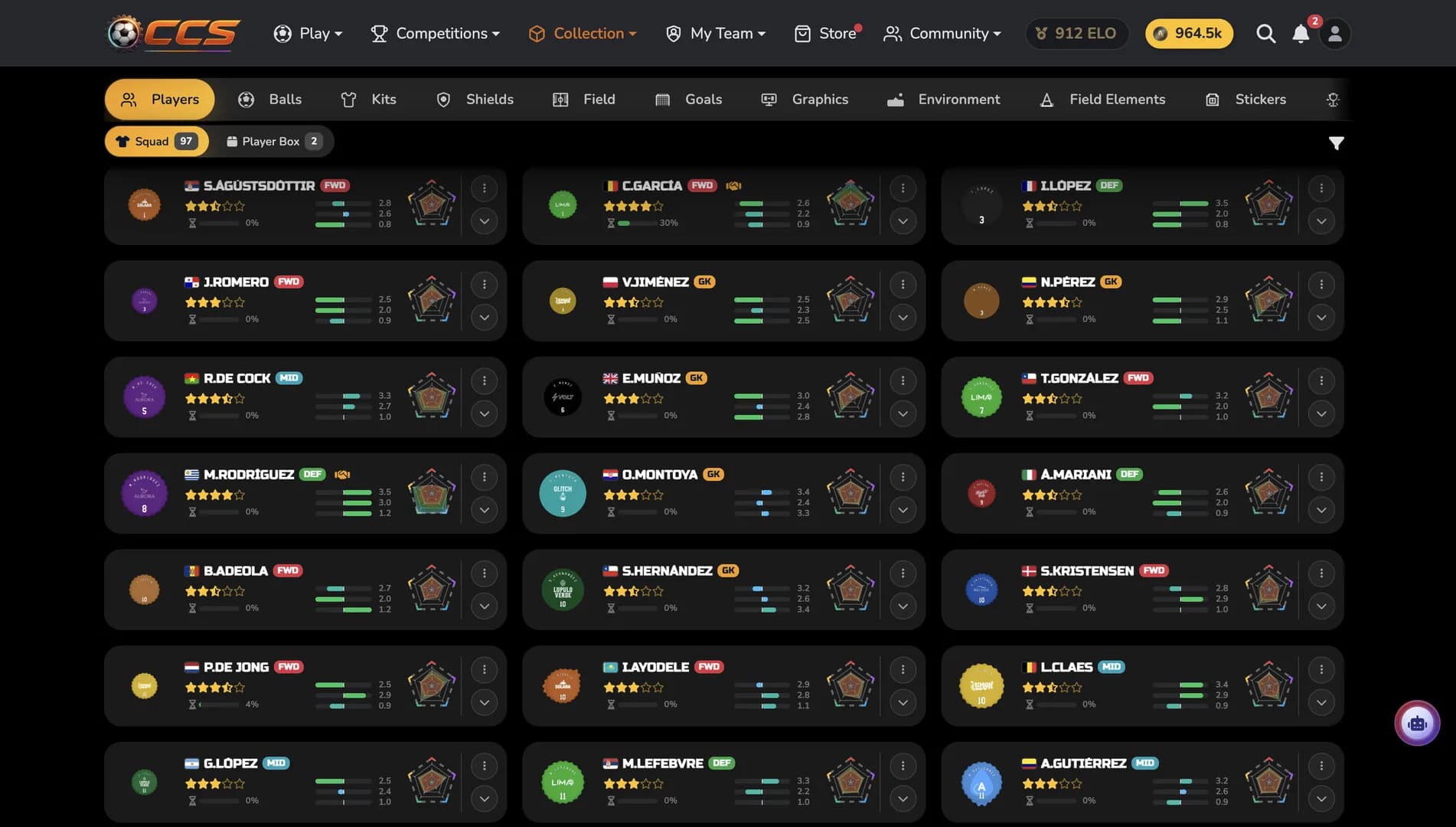Expand the A.Mariani player card
Viewport: 1456px width, 827px height.
(1321, 510)
